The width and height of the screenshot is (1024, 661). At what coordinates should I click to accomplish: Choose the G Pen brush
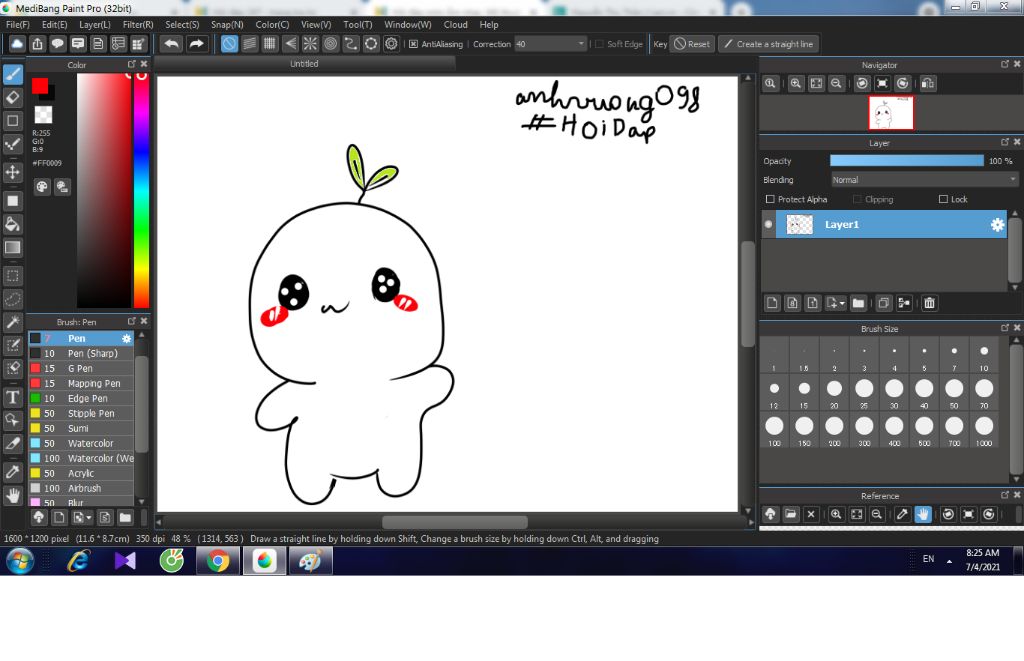click(x=81, y=368)
